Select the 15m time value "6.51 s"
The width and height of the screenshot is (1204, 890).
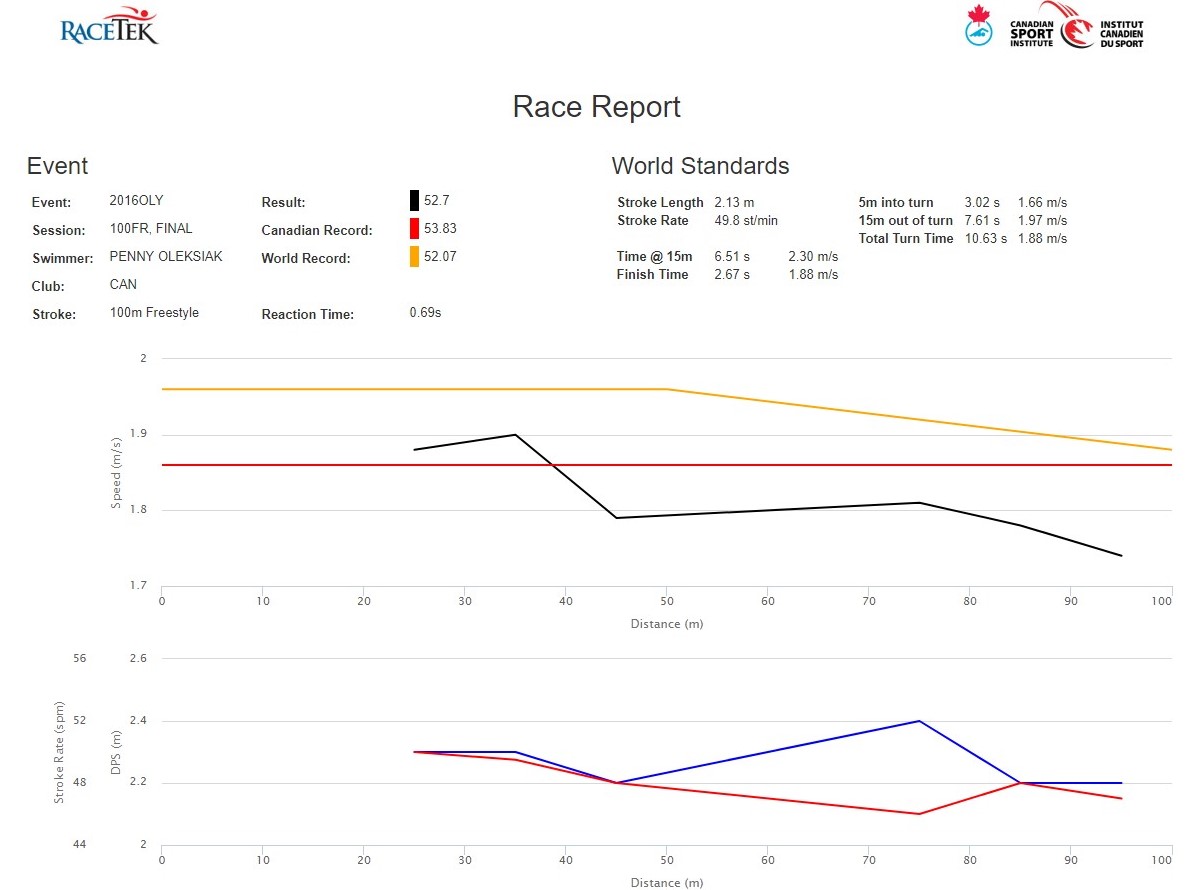732,256
